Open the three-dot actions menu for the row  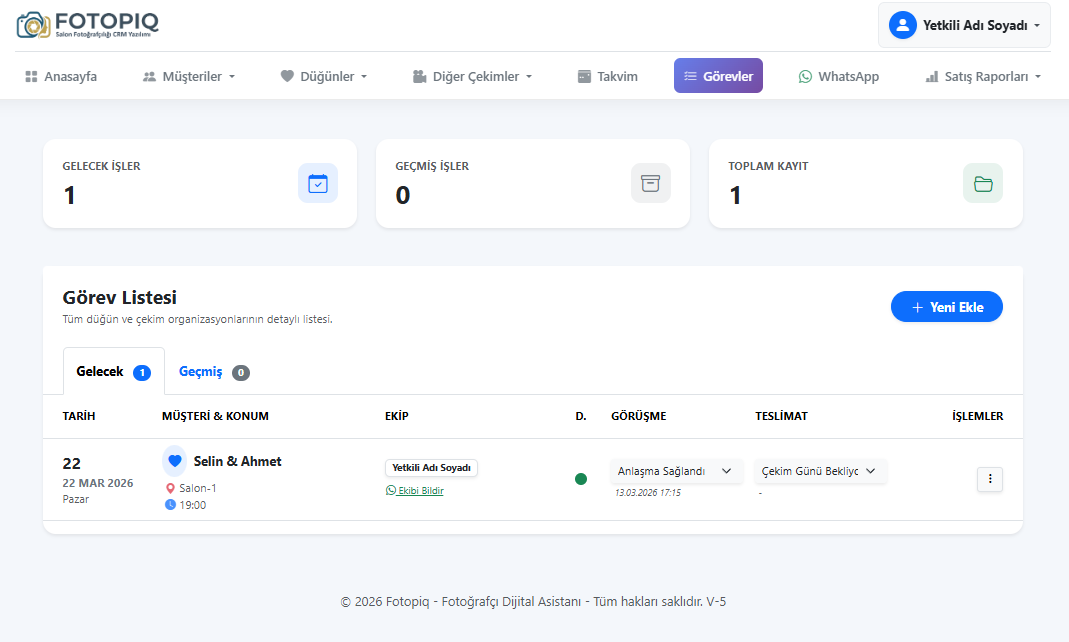pos(990,479)
